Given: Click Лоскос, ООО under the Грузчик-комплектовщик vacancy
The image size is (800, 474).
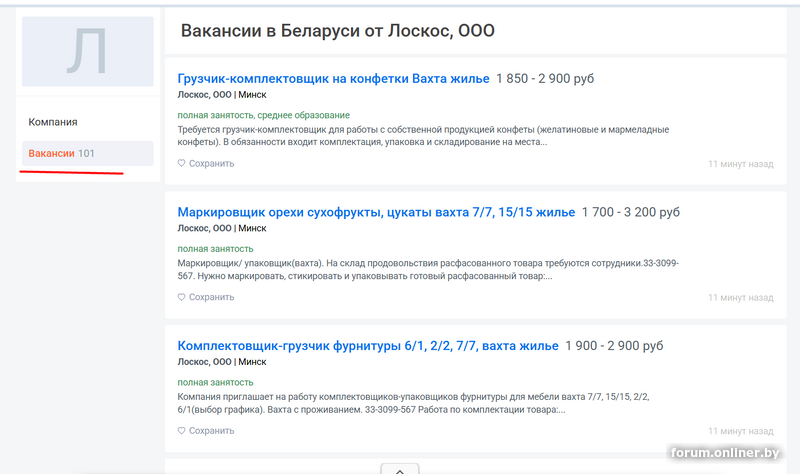Looking at the screenshot, I should pos(204,95).
